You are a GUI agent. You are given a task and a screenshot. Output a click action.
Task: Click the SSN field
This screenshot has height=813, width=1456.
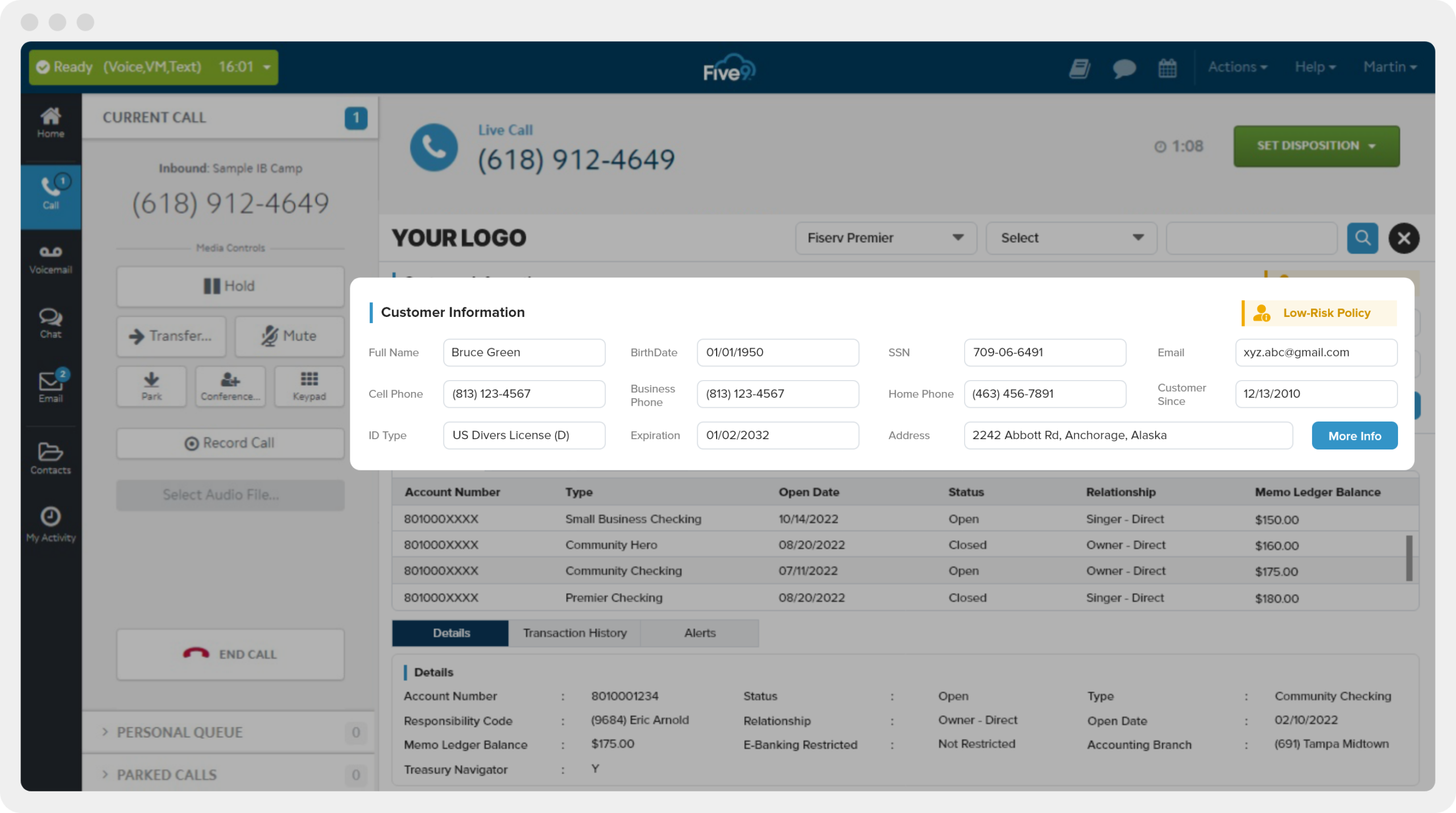pyautogui.click(x=1045, y=353)
